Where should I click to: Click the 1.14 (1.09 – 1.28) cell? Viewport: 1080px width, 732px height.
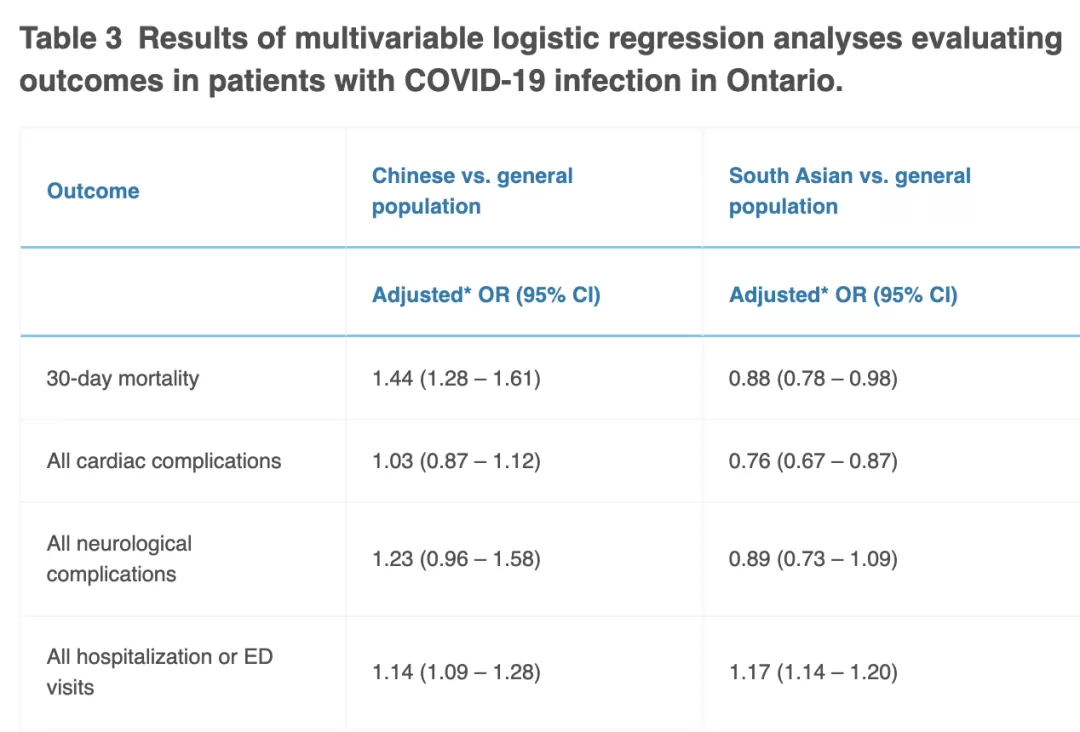[456, 671]
